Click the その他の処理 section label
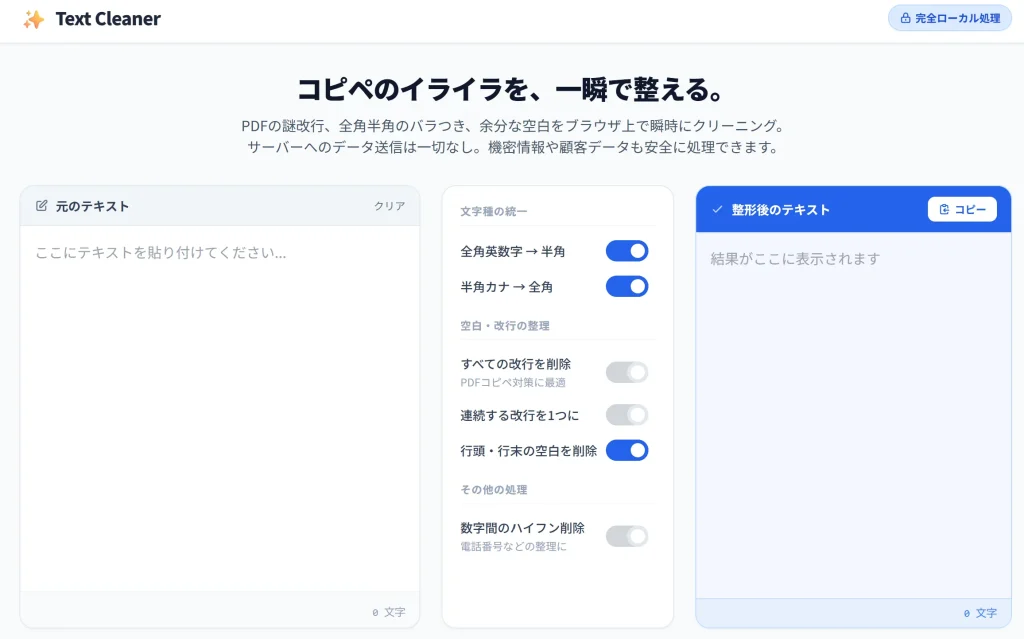The image size is (1024, 639). (494, 490)
